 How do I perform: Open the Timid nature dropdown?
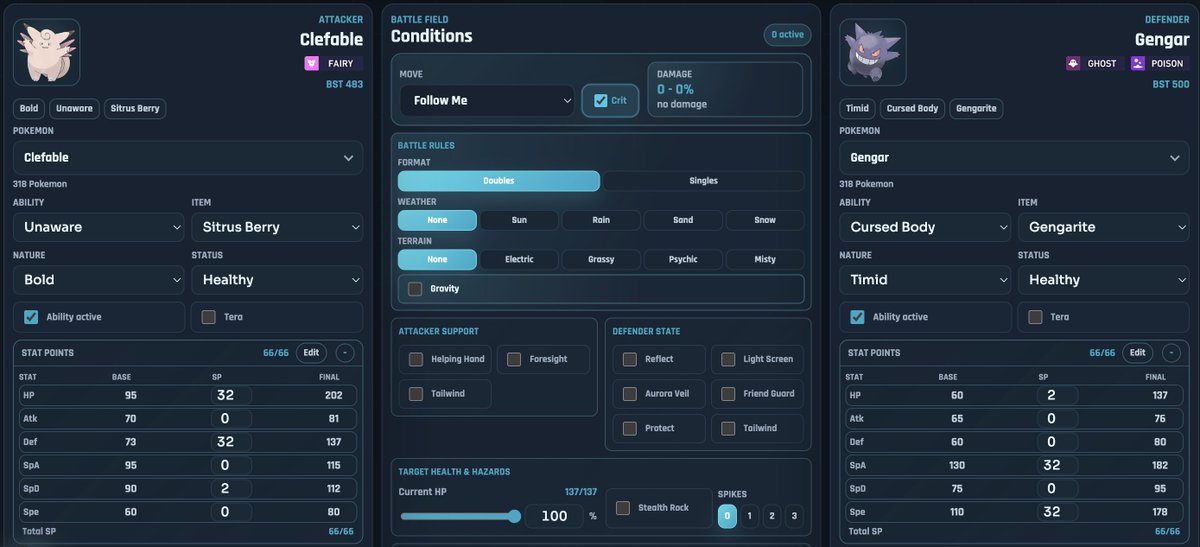click(x=926, y=280)
